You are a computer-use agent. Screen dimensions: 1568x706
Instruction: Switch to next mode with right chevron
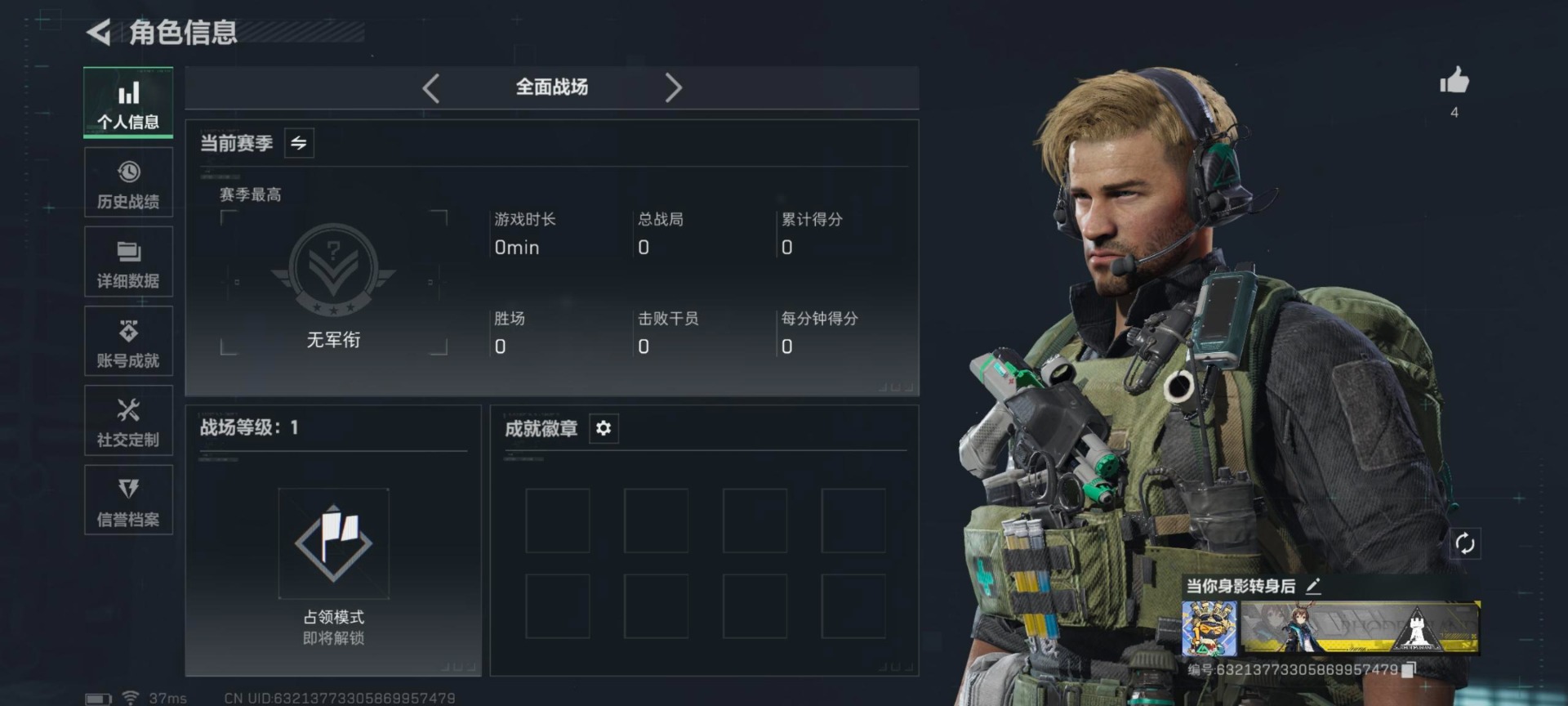pyautogui.click(x=673, y=87)
